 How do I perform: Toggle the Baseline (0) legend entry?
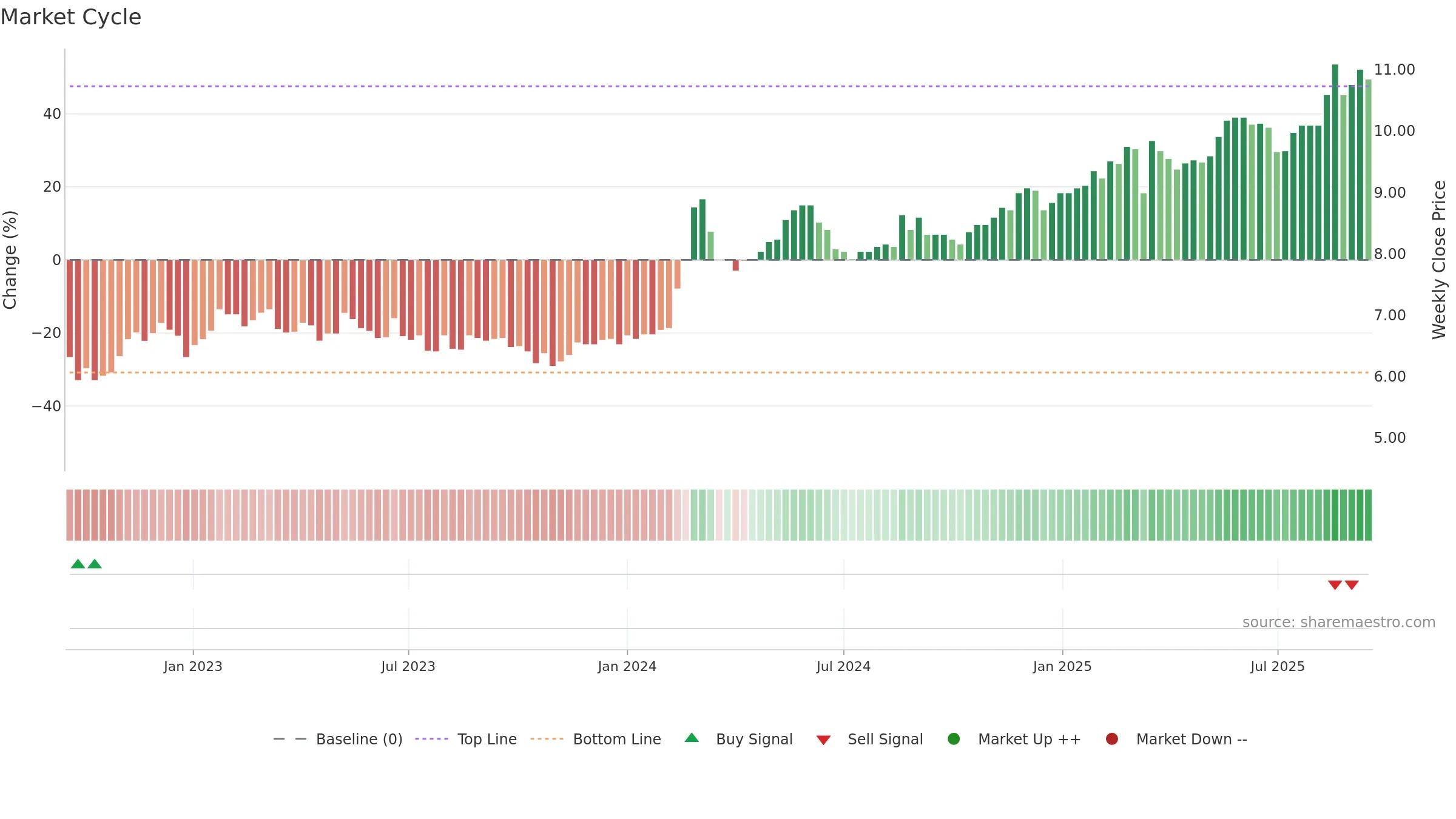coord(338,739)
